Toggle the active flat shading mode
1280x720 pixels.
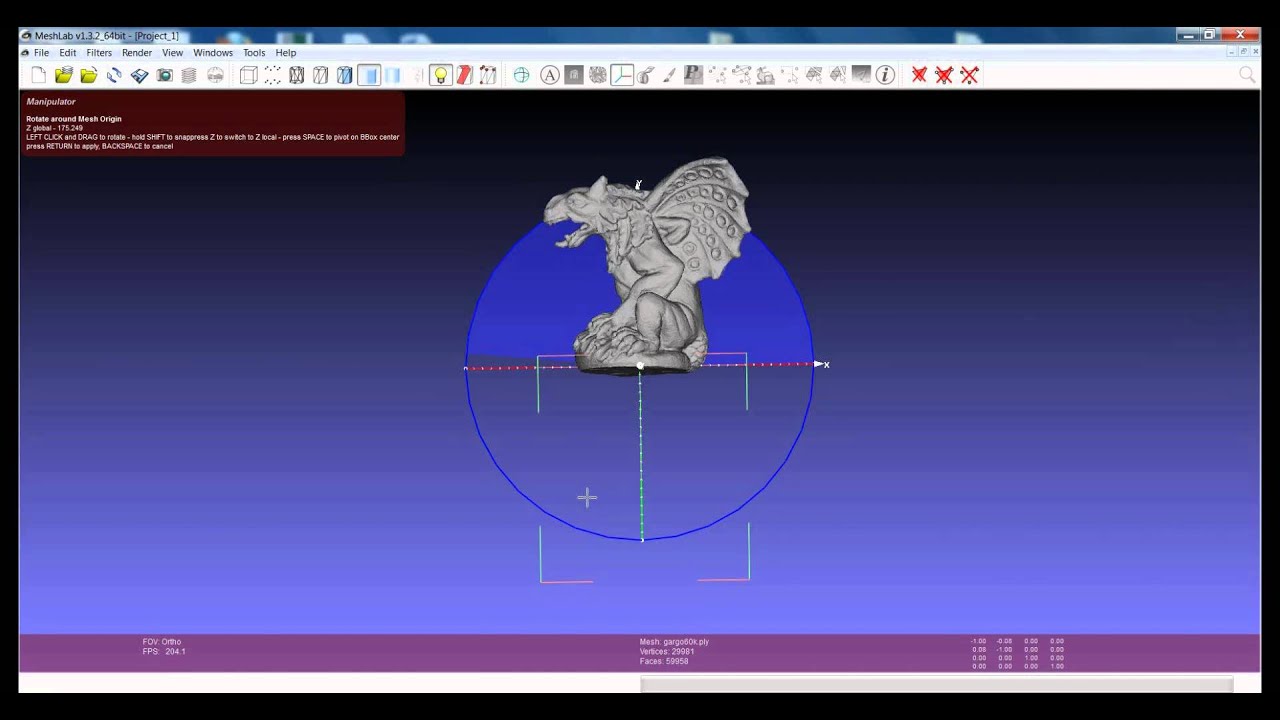[x=369, y=75]
